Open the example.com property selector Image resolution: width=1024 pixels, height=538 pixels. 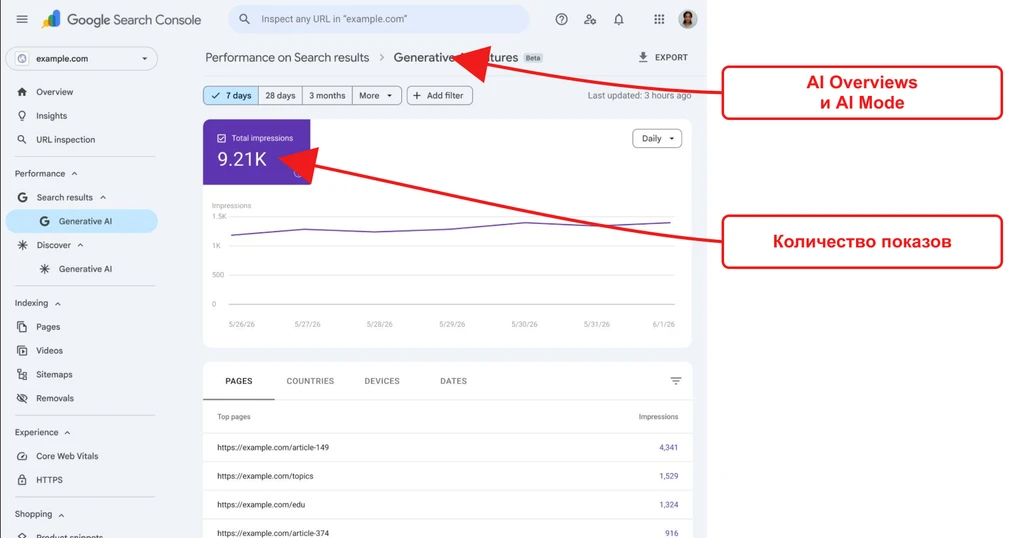82,59
